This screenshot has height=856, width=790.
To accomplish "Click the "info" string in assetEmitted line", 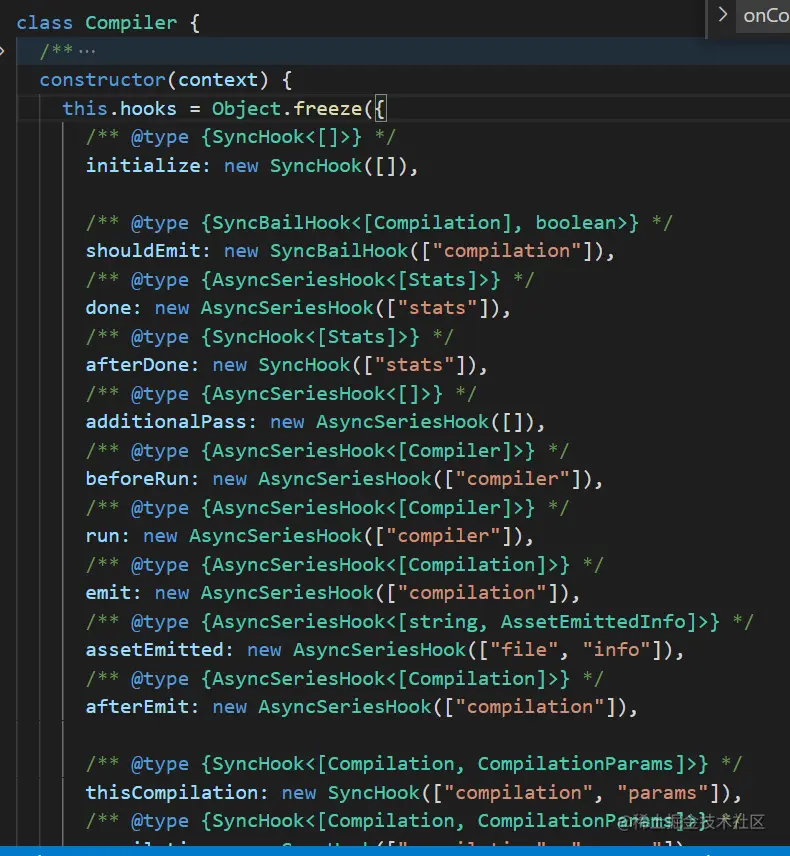I will [x=616, y=650].
